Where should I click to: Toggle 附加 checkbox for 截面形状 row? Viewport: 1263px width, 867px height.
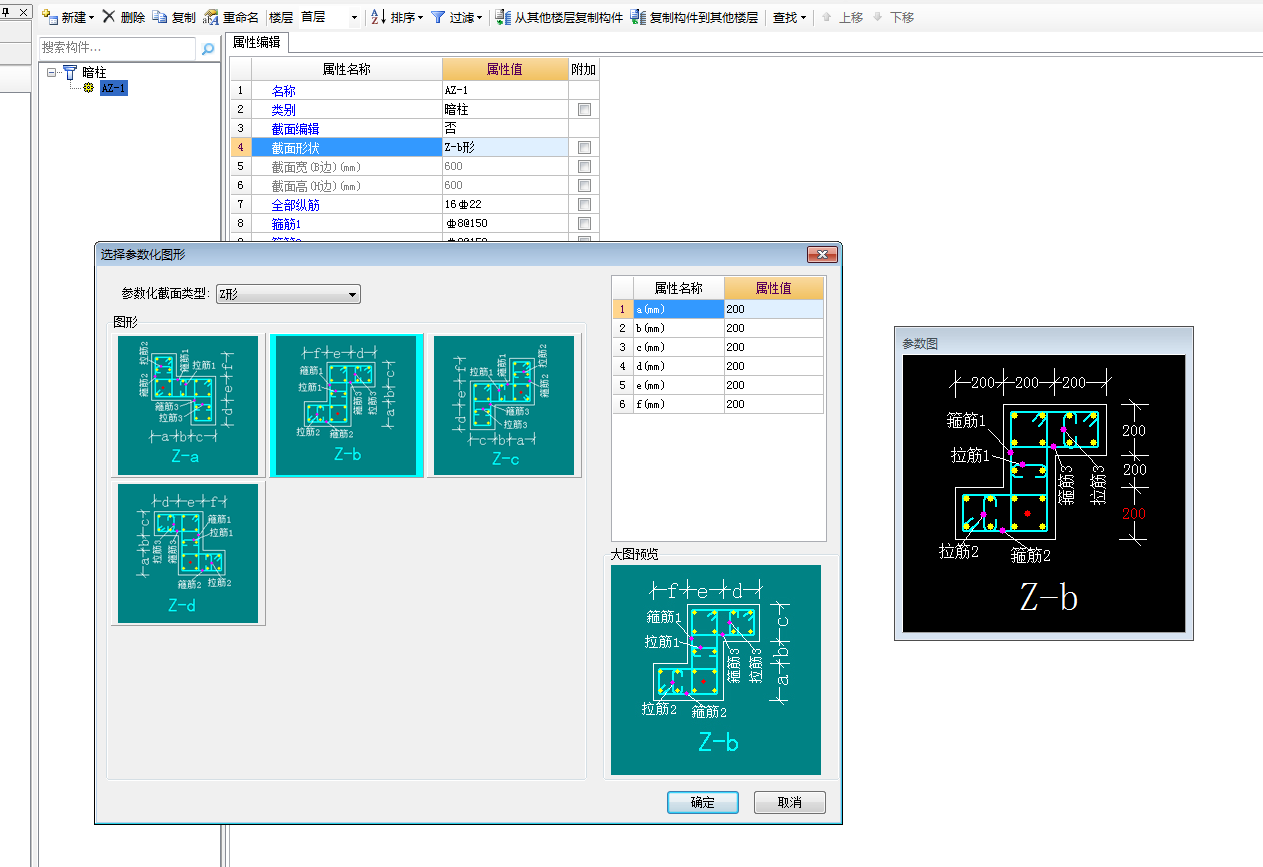tap(584, 147)
